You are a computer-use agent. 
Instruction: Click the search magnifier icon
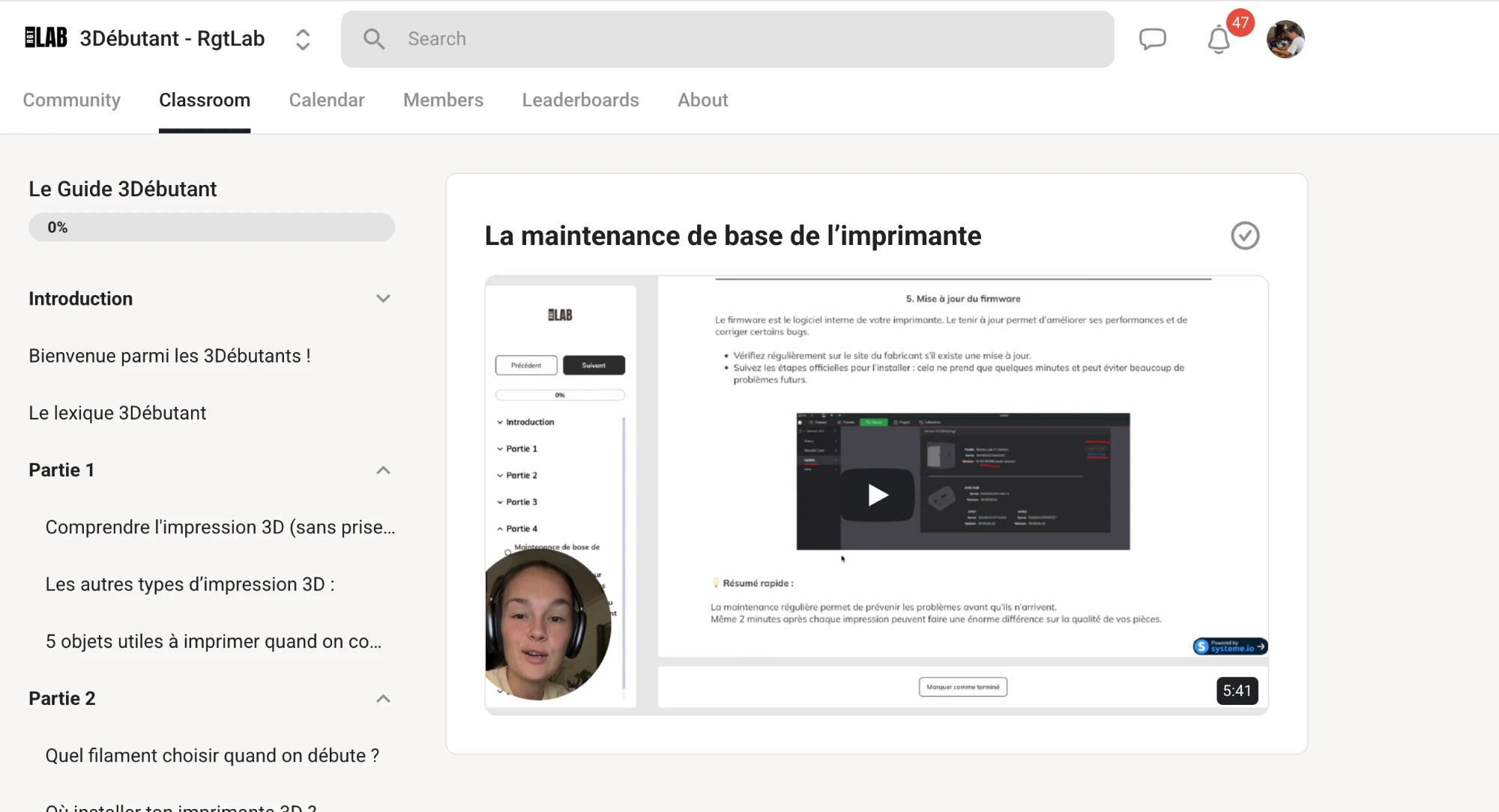tap(374, 39)
